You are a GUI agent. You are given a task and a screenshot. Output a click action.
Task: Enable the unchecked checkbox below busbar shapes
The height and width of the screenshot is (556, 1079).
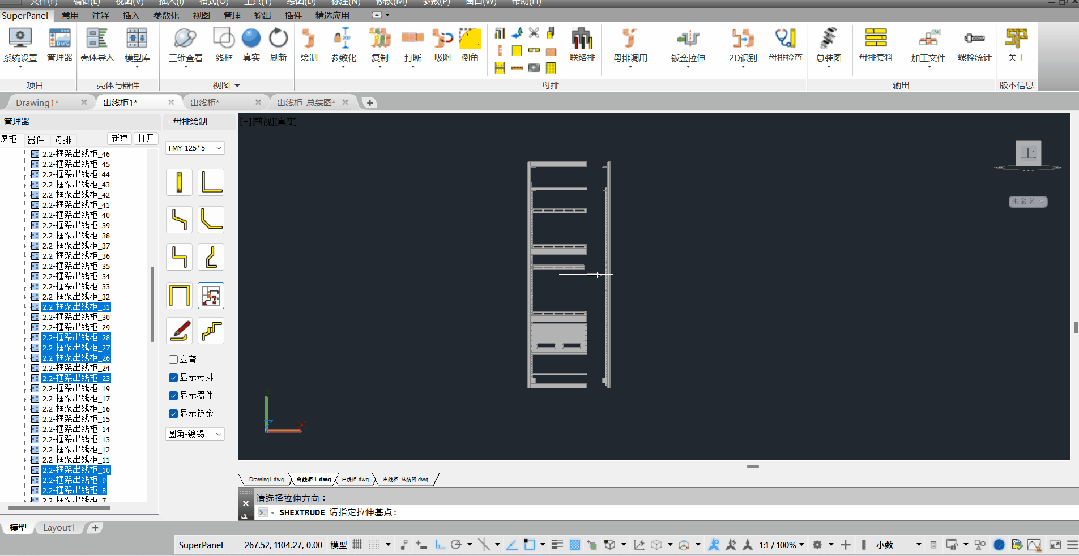tap(173, 359)
